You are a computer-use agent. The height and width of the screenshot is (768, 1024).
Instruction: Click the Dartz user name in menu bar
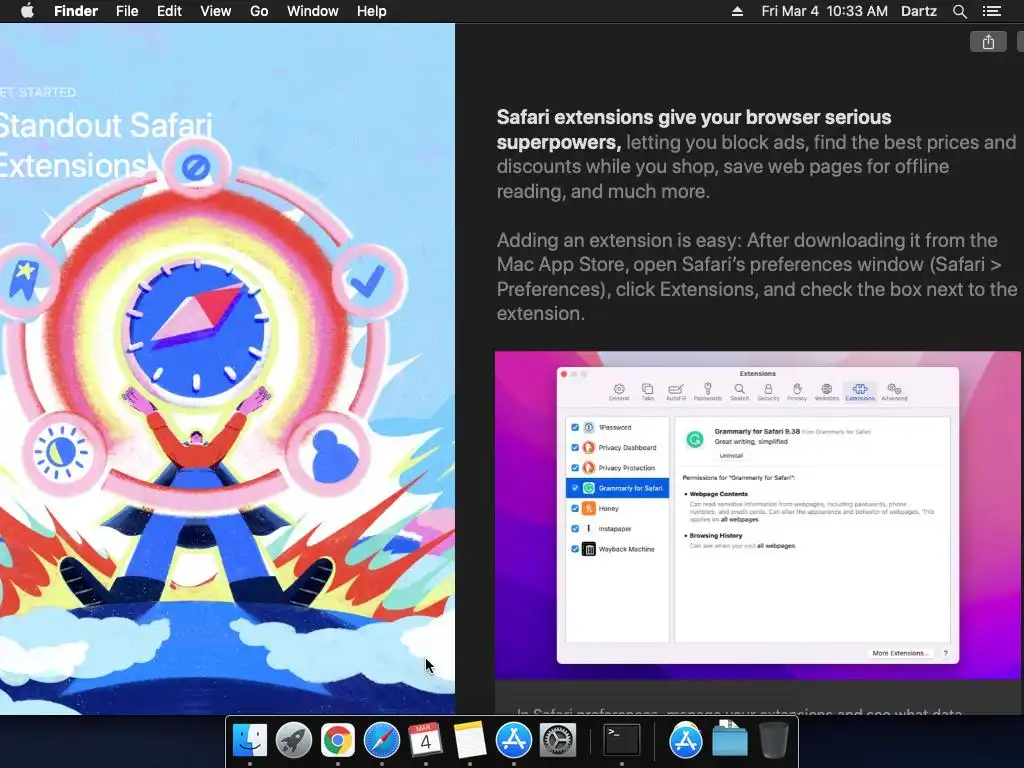tap(918, 11)
